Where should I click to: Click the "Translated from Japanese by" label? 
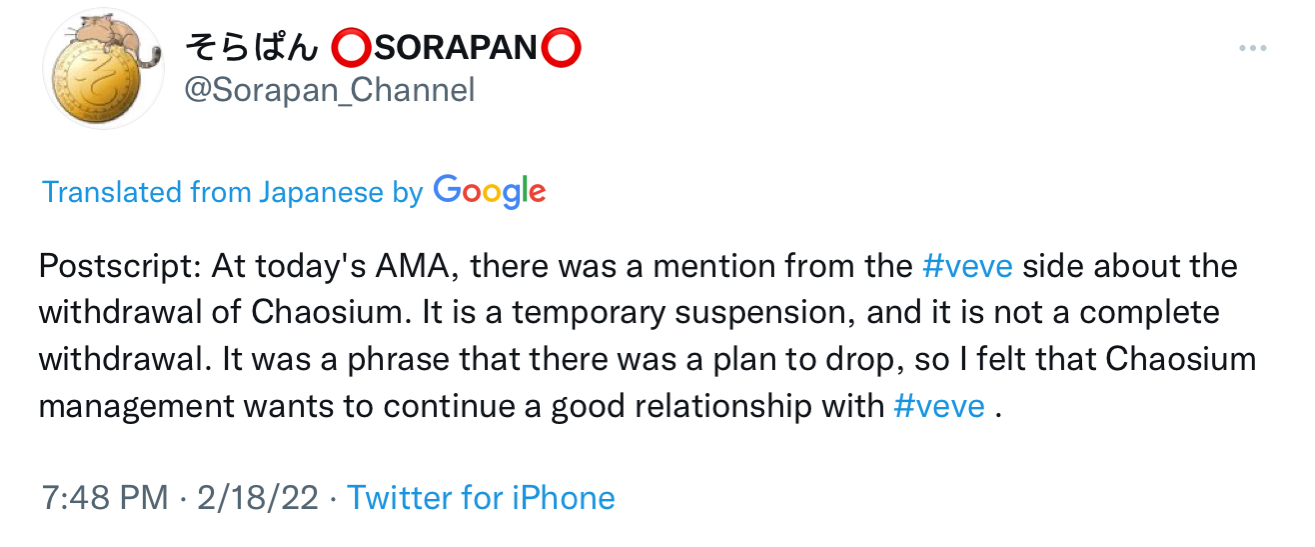(x=232, y=192)
